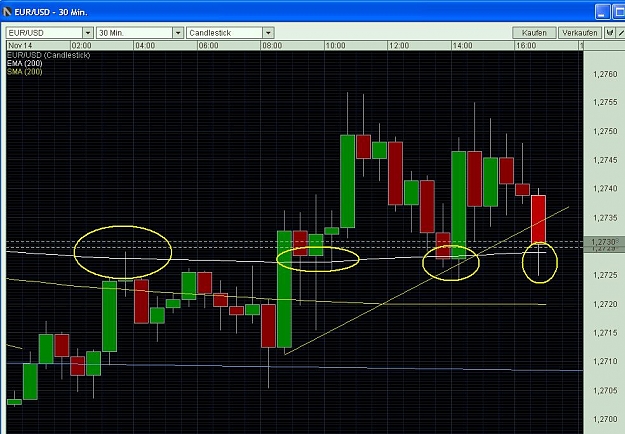Select the EUR/USD (Candlestick) legend entry
Screen dimensions: 625x434
point(49,55)
